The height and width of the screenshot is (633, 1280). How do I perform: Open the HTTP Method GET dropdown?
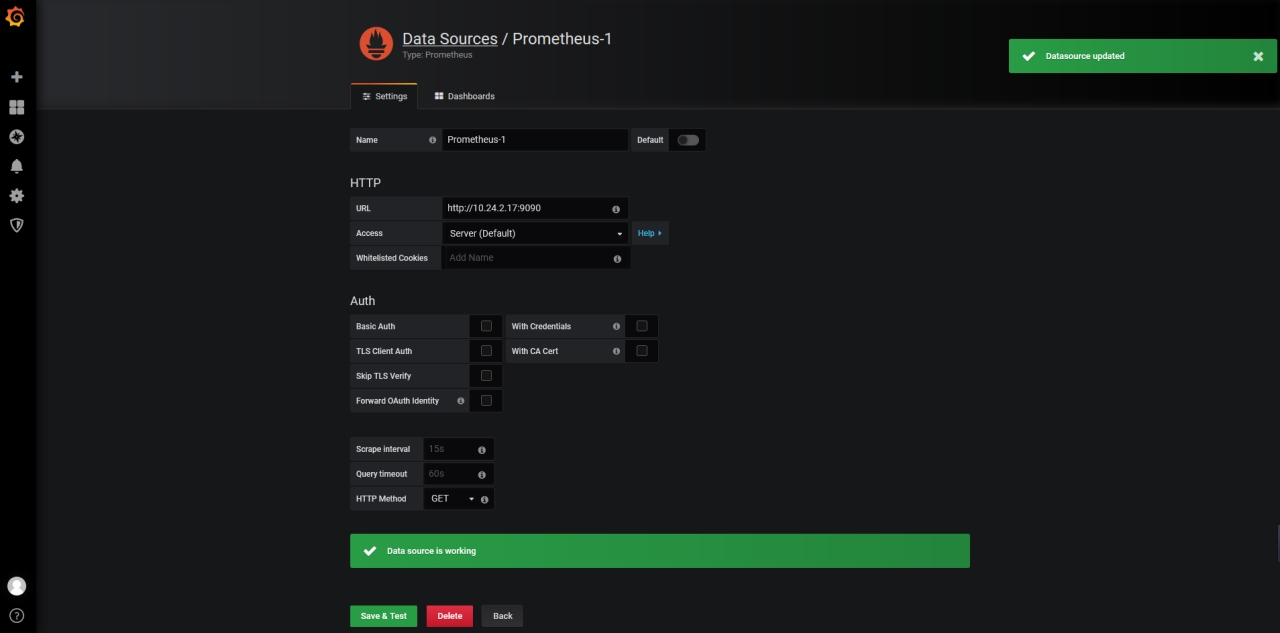pyautogui.click(x=452, y=499)
